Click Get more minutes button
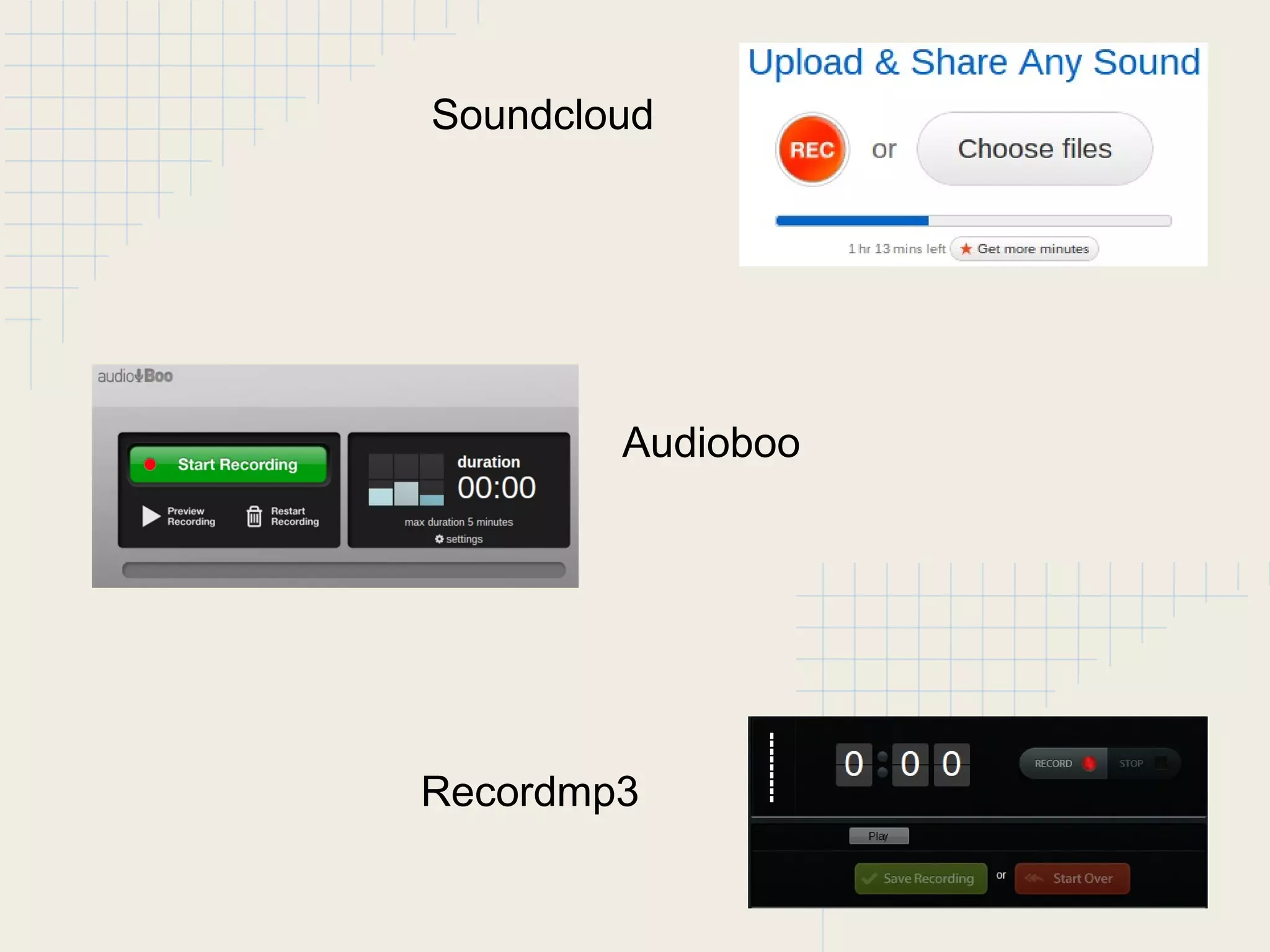 coord(1024,249)
